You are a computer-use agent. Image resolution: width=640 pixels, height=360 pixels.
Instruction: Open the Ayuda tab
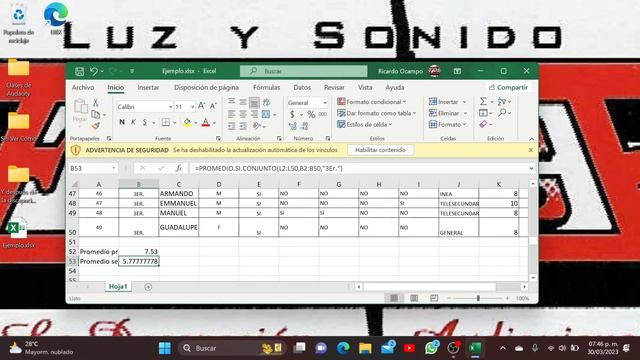click(x=395, y=87)
